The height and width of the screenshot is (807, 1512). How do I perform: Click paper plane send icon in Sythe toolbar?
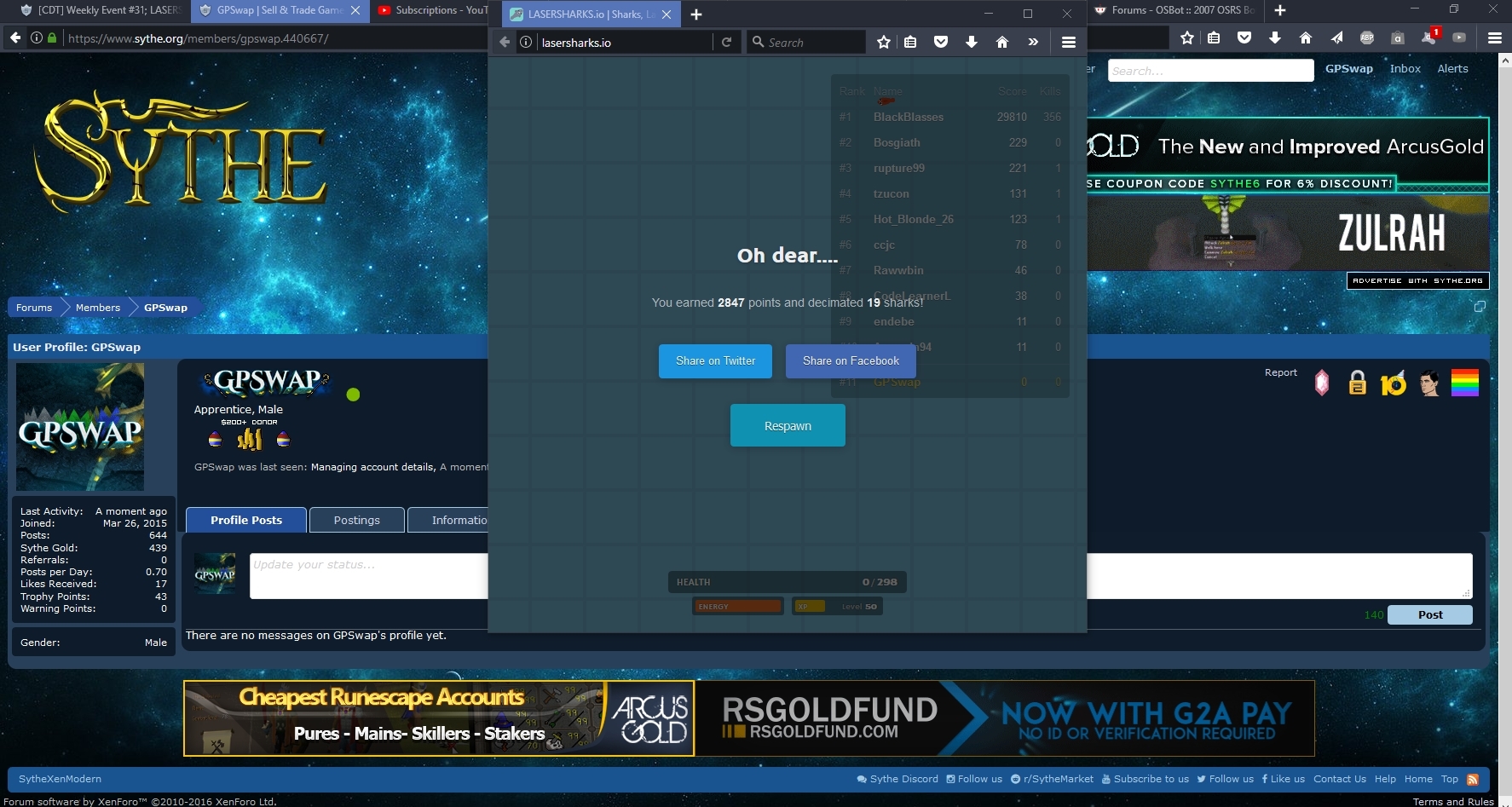point(1336,37)
